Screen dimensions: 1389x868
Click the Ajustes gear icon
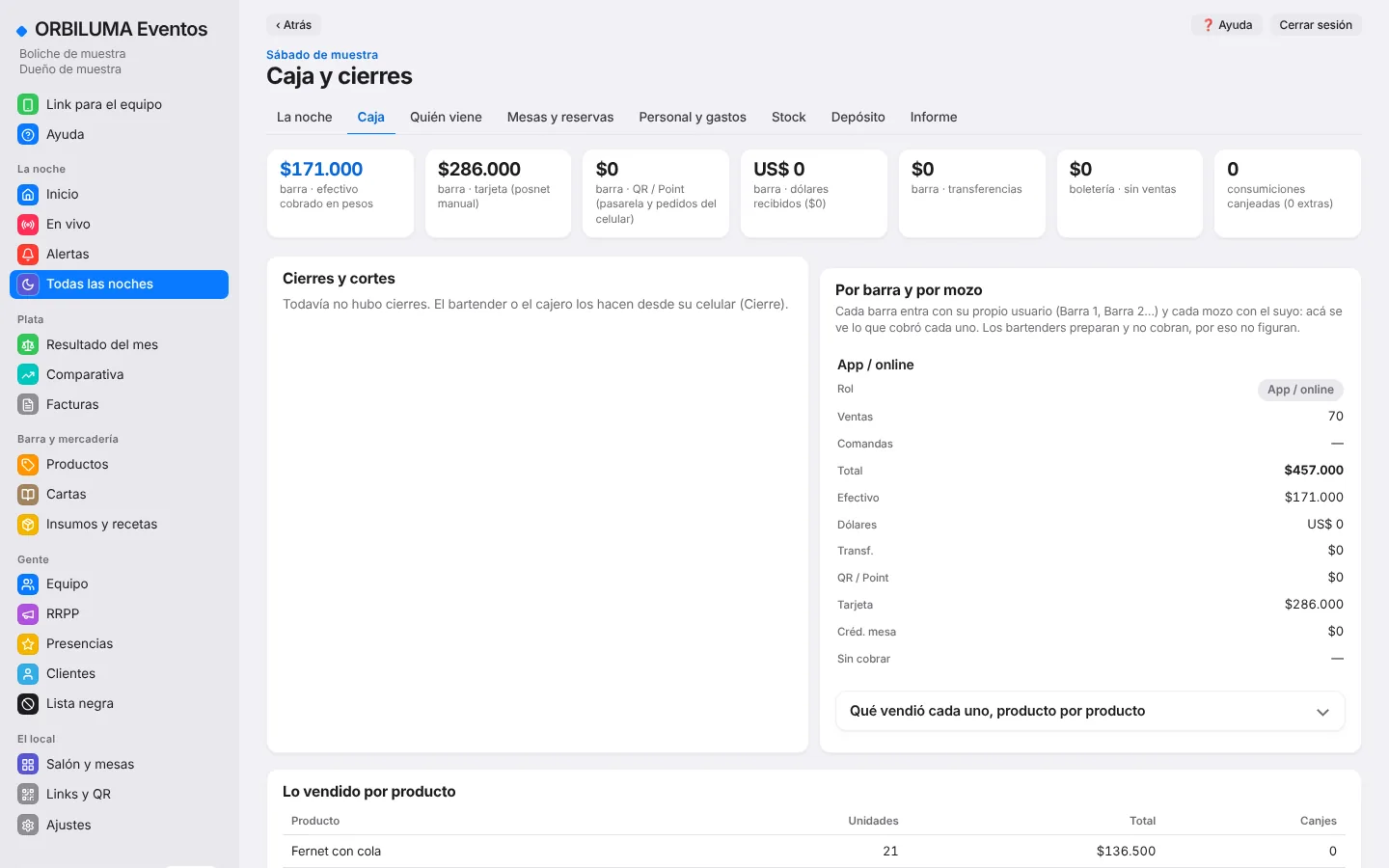point(28,826)
